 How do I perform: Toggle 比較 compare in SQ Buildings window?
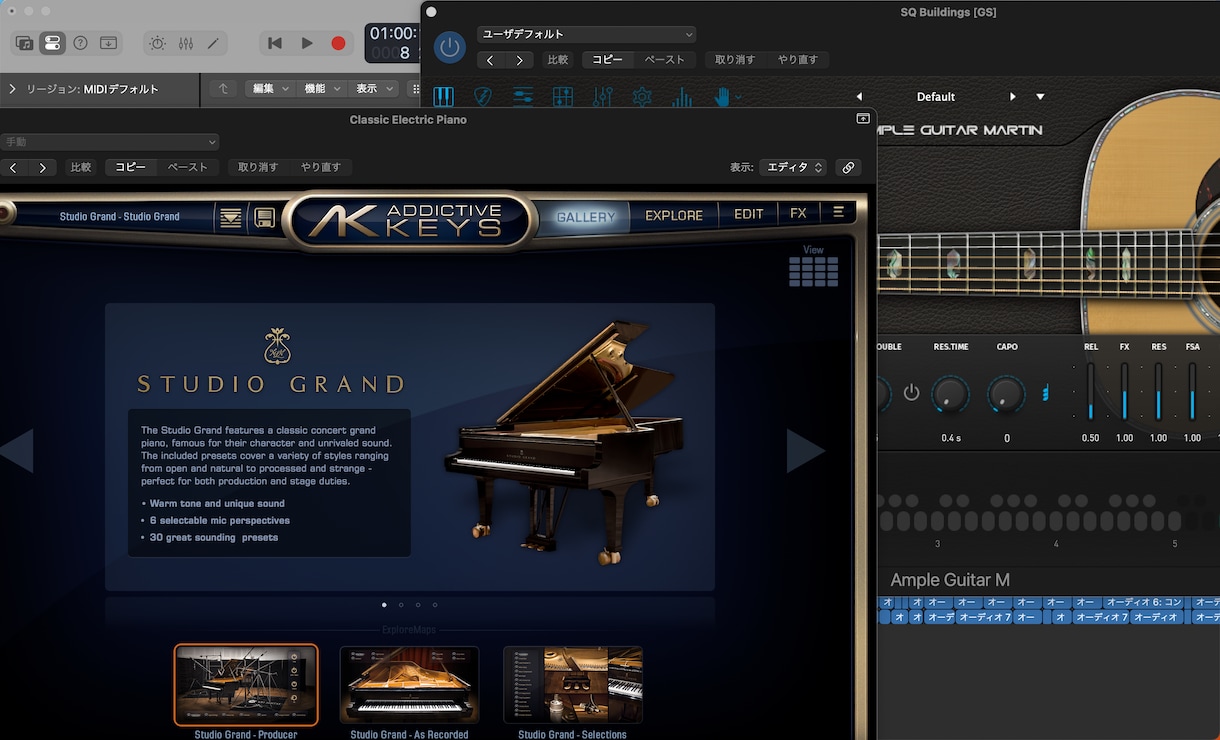(x=558, y=60)
